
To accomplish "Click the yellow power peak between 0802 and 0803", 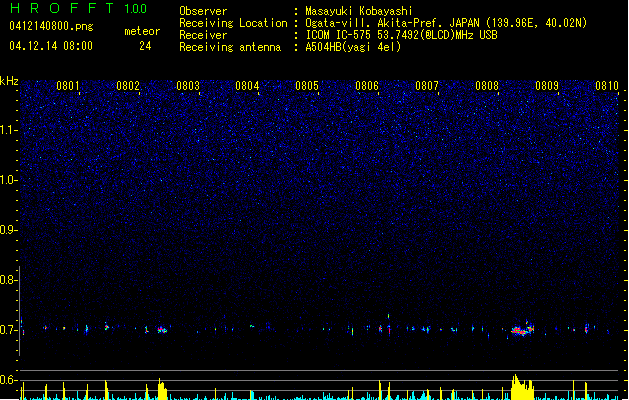I will click(x=162, y=389).
